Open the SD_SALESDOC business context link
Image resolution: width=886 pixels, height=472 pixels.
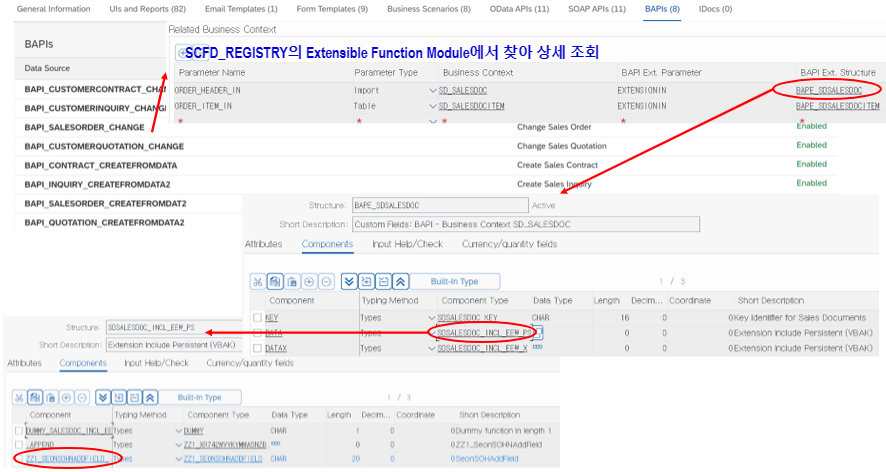(x=462, y=90)
